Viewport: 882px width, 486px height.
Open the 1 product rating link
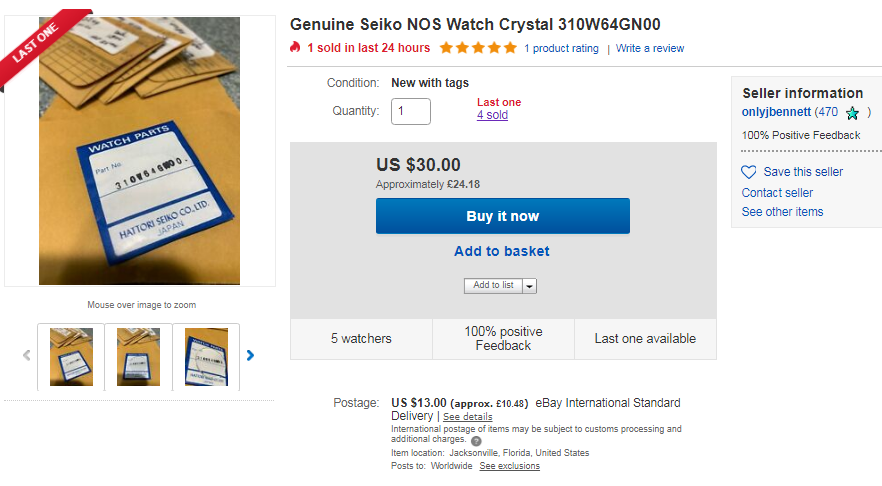[561, 48]
